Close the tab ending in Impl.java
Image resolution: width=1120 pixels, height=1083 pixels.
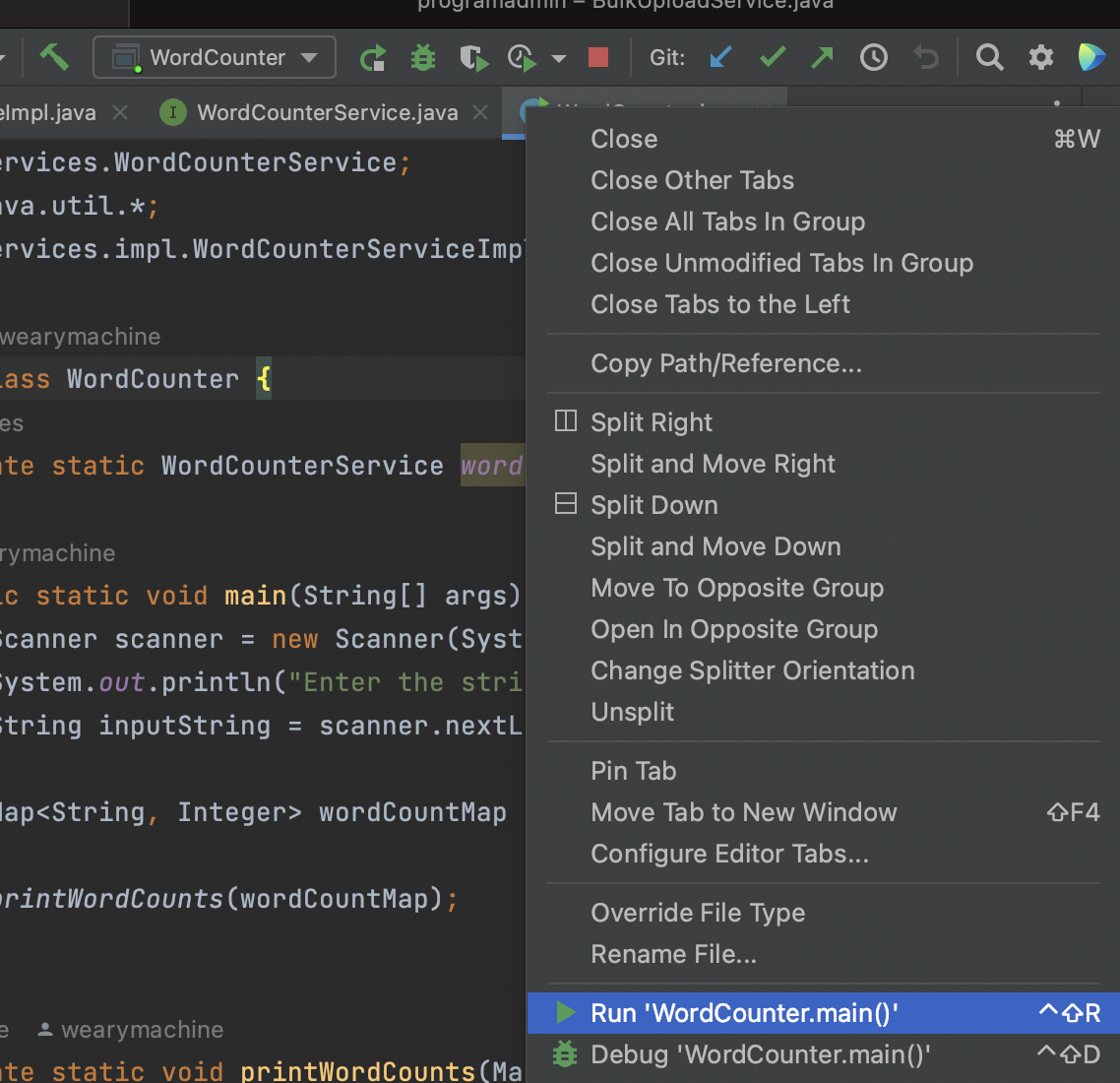click(120, 113)
